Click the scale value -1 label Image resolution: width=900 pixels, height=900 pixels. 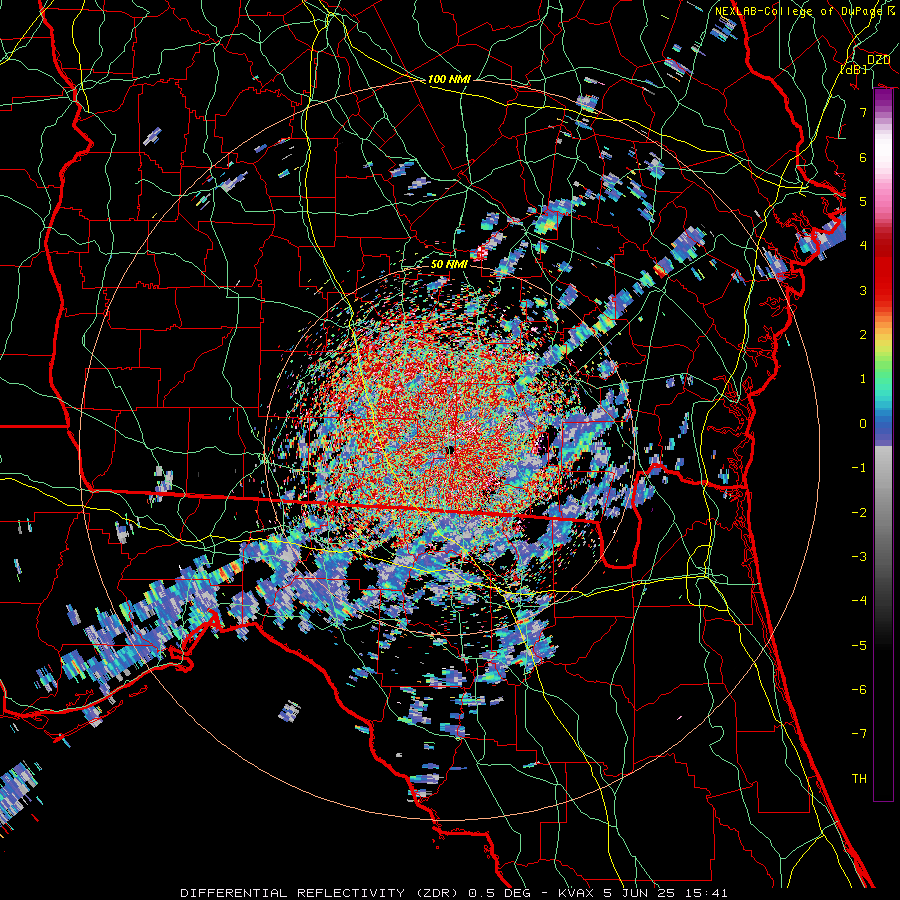[x=859, y=468]
